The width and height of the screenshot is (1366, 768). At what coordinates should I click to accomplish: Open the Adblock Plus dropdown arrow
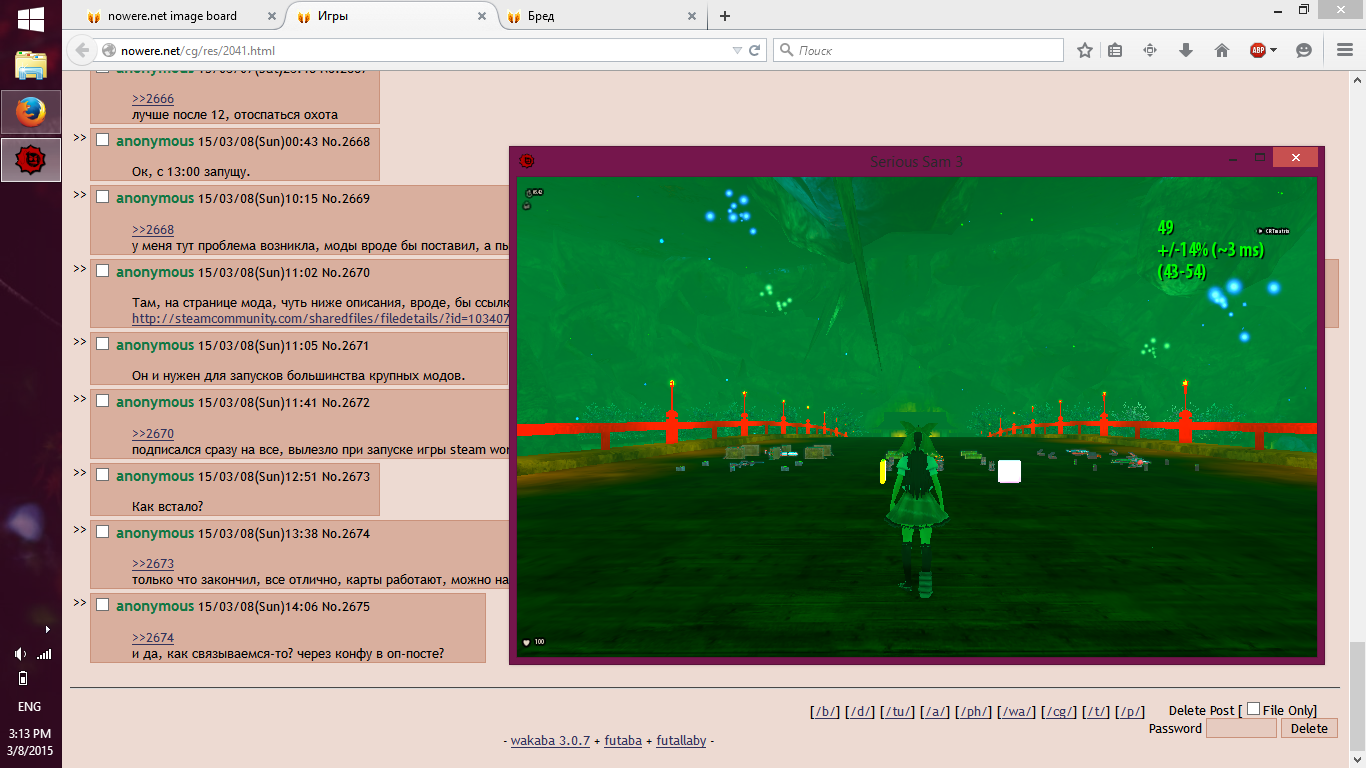click(1273, 50)
